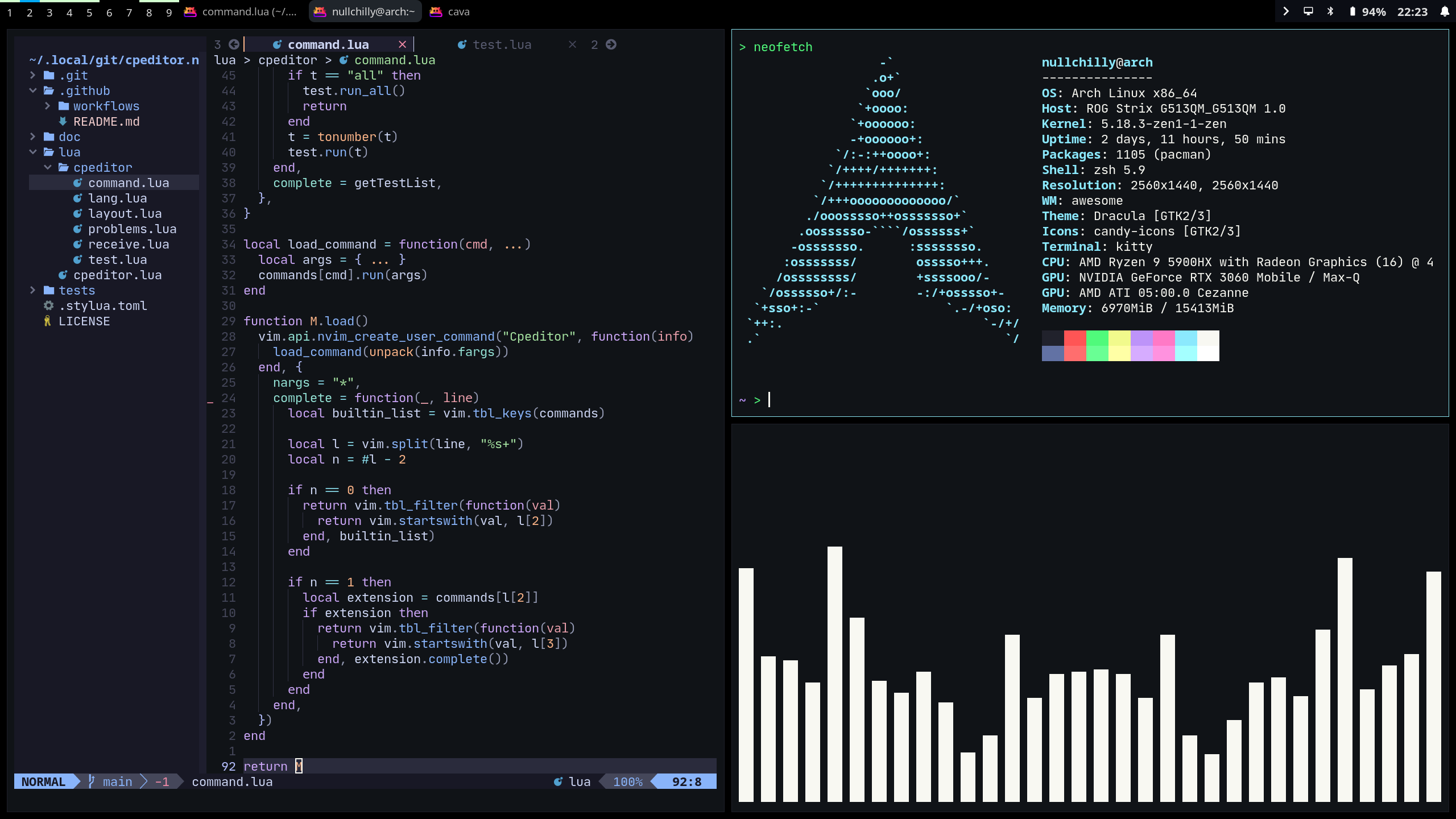Click the bluetooth icon in the system tray
1456x819 pixels.
pyautogui.click(x=1330, y=11)
